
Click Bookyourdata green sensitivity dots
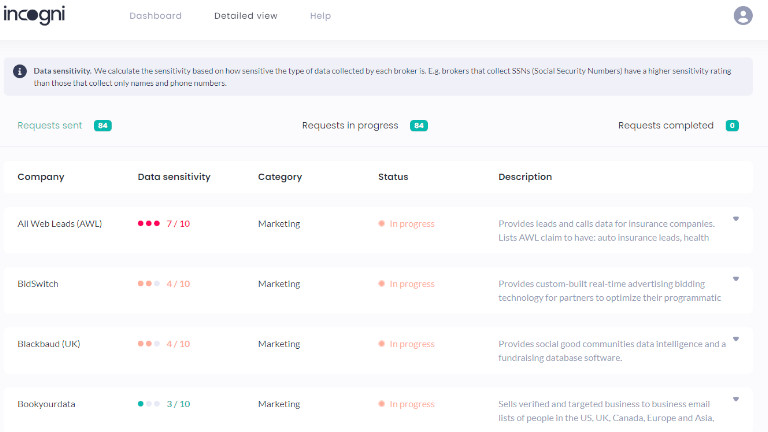[x=148, y=404]
